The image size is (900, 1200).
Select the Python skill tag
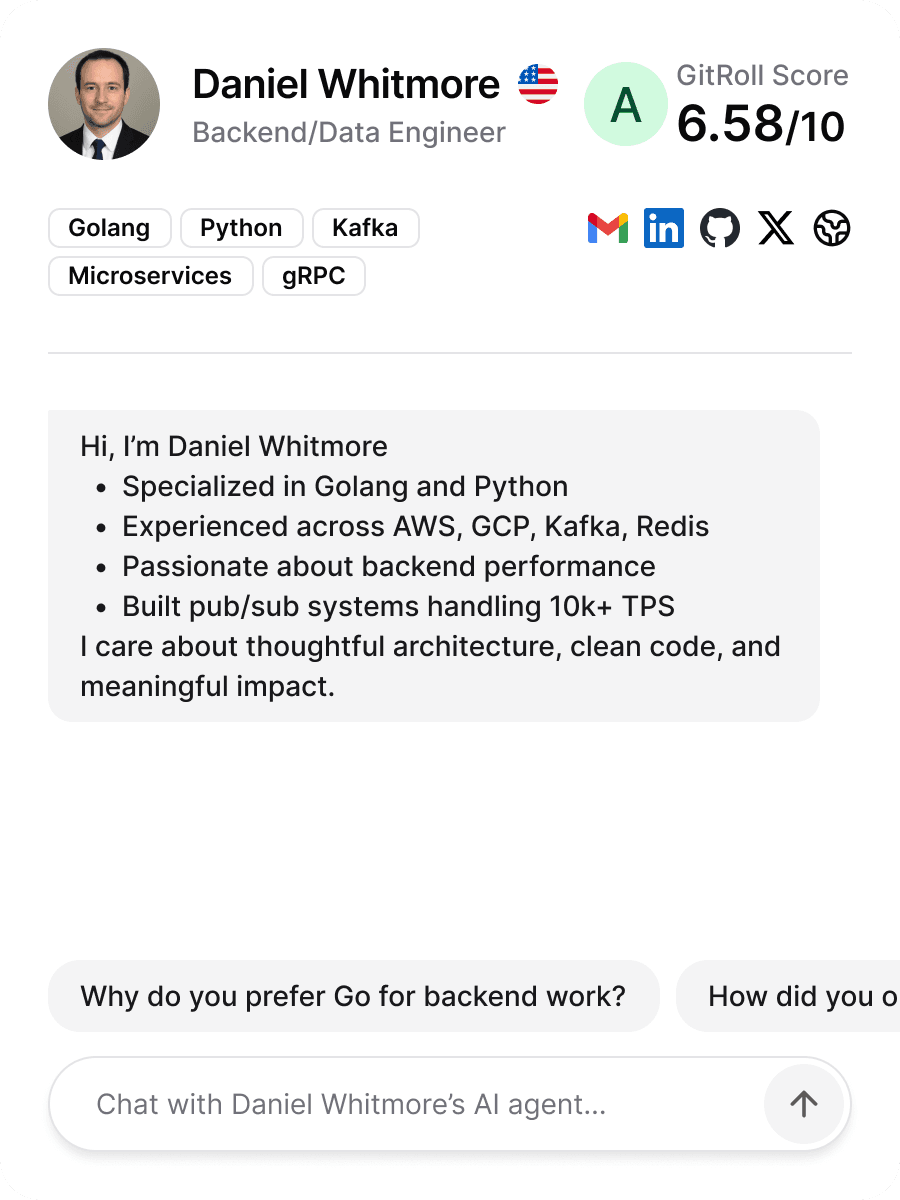tap(241, 228)
